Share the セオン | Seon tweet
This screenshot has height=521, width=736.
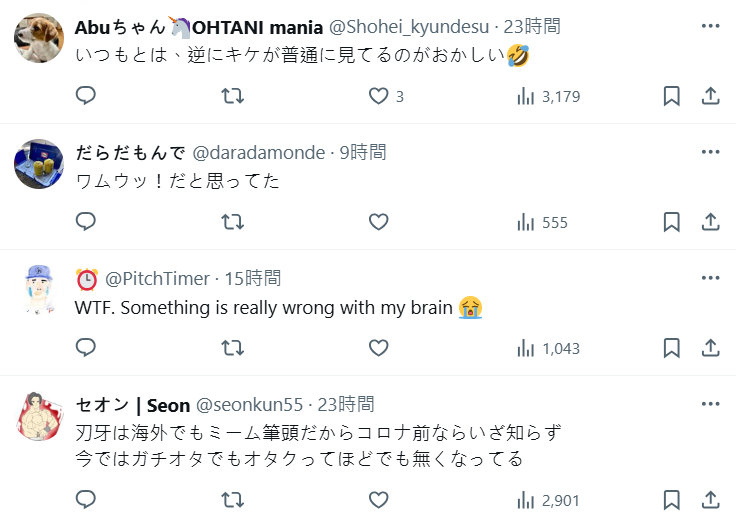pyautogui.click(x=711, y=500)
